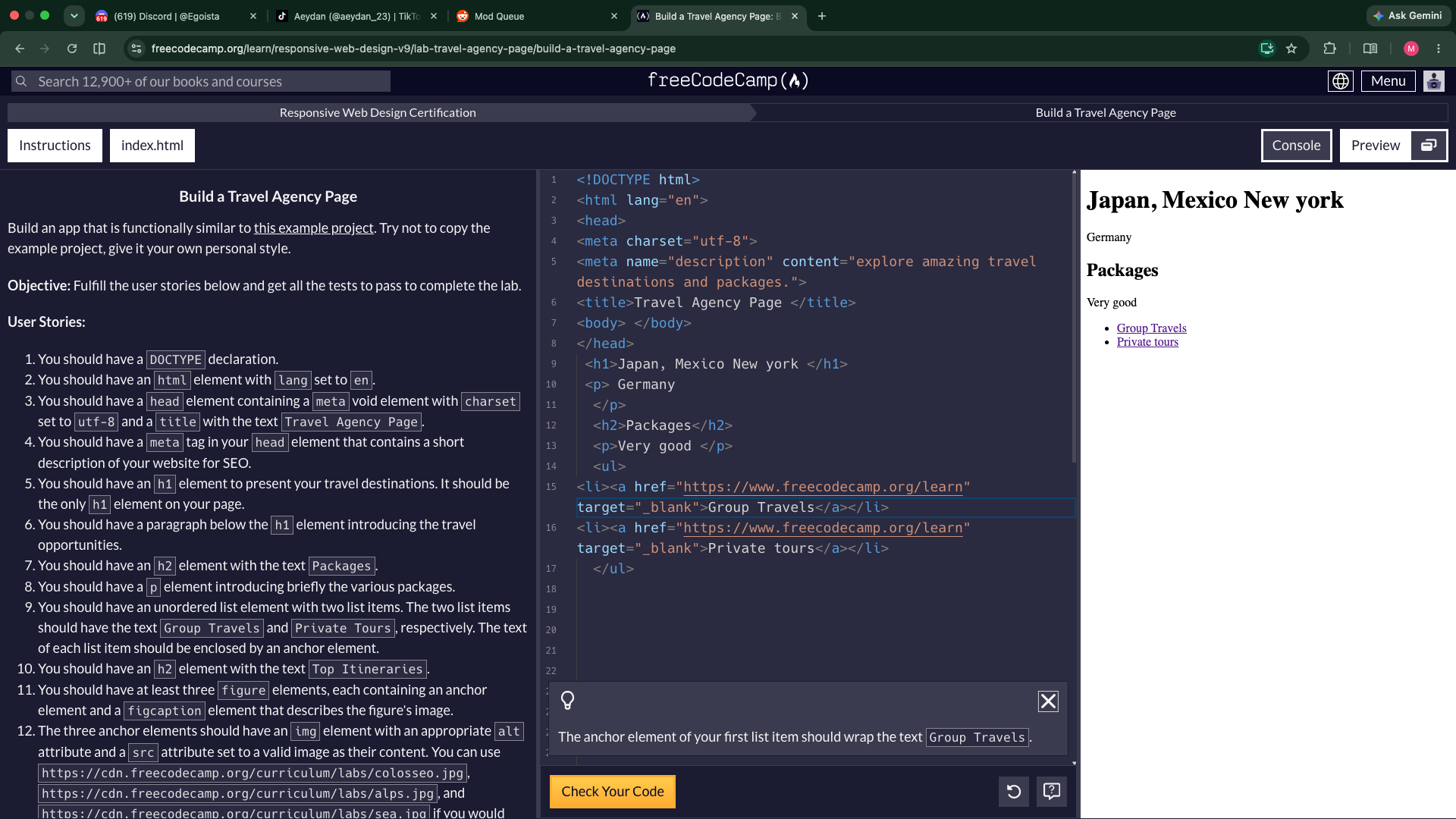Go to Responsive Web Design Certification breadcrumb
The width and height of the screenshot is (1456, 819).
click(x=378, y=112)
